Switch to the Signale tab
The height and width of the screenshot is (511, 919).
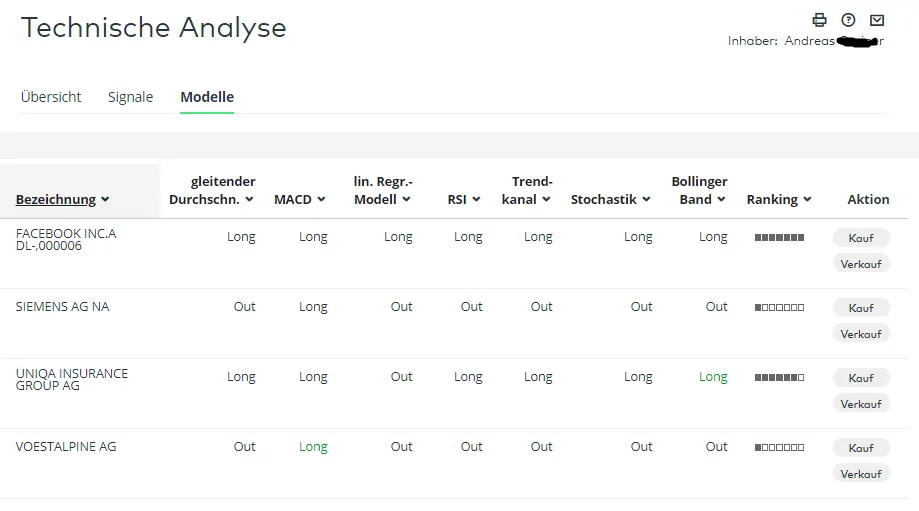131,97
